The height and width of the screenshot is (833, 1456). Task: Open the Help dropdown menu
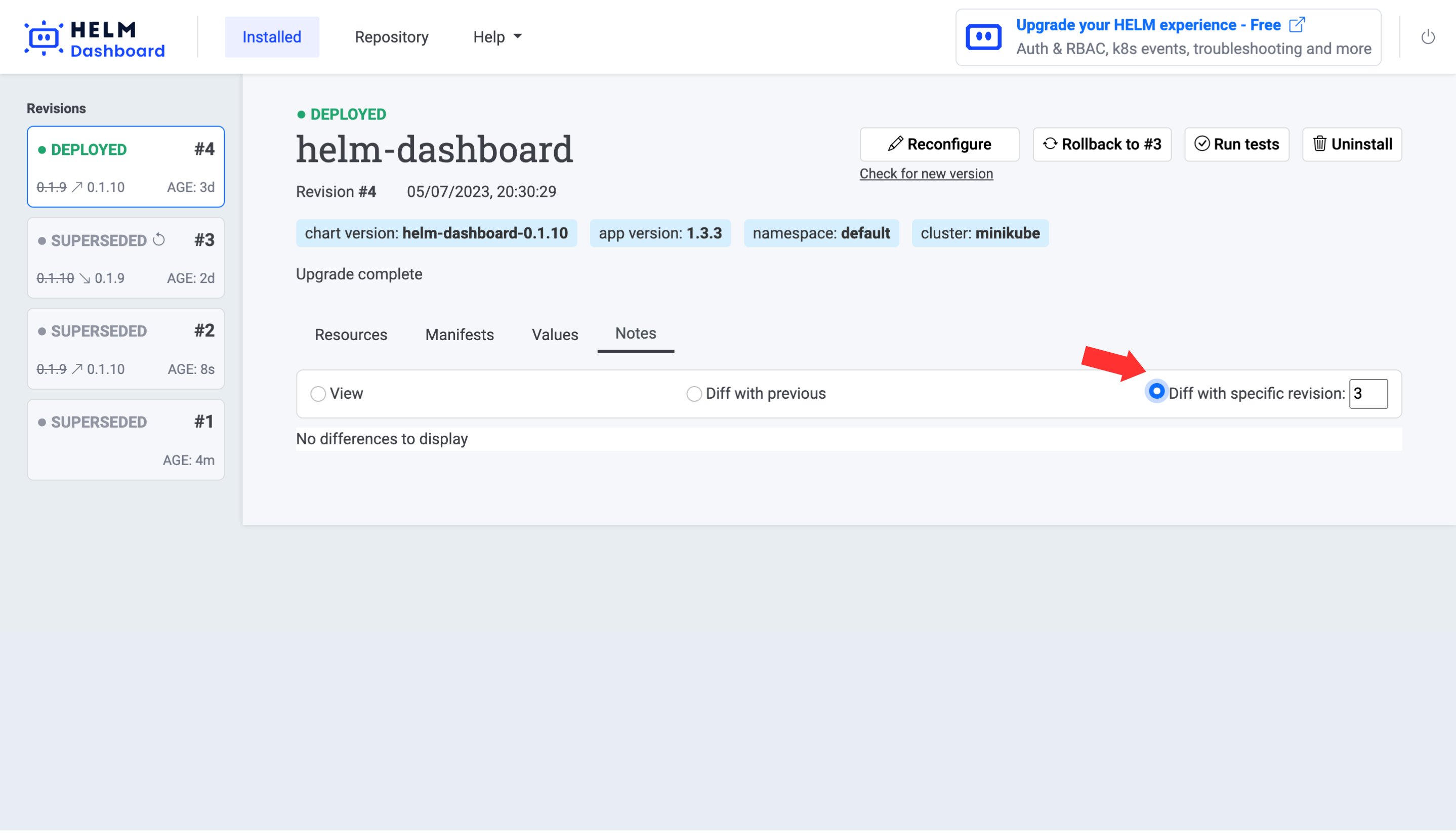click(496, 37)
